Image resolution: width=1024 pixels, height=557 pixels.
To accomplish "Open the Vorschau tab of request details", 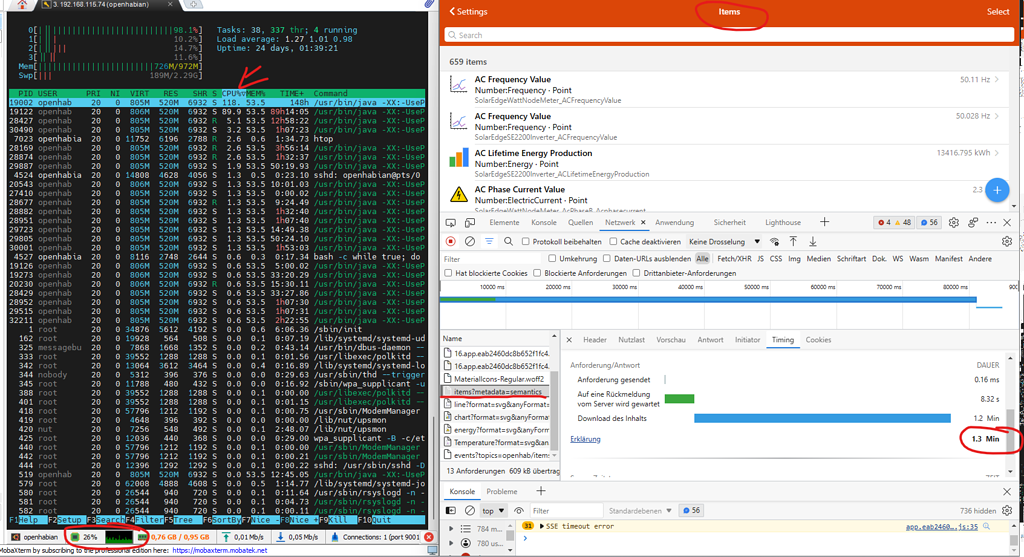I will click(671, 340).
